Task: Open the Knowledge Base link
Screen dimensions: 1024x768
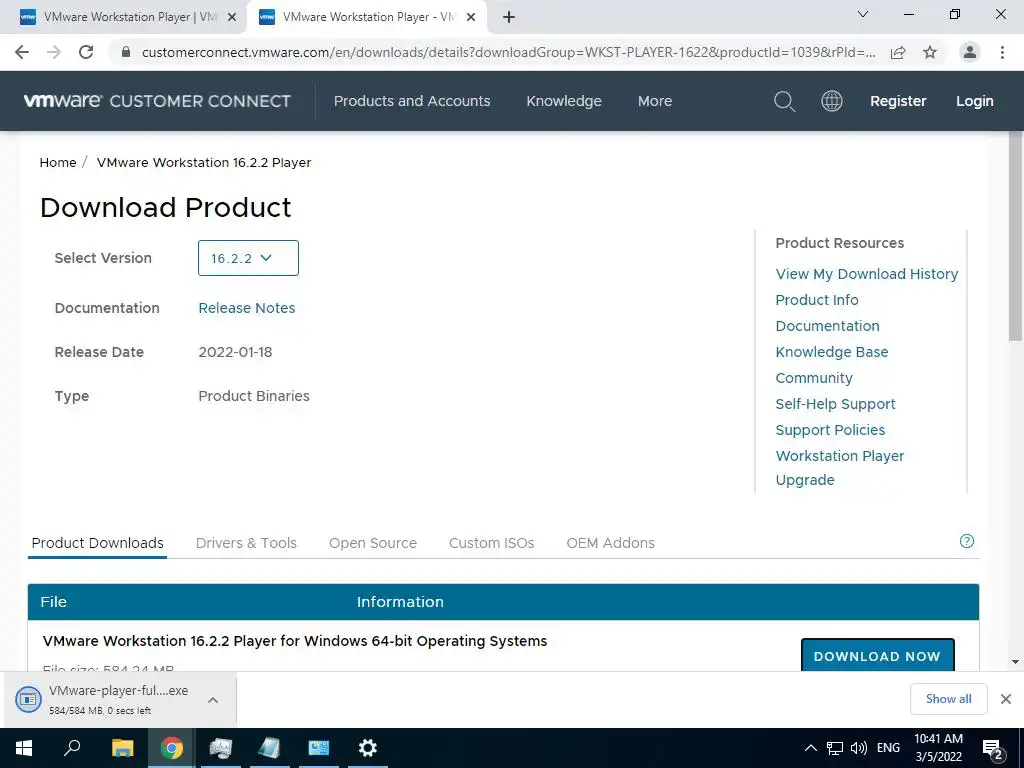Action: (x=831, y=352)
